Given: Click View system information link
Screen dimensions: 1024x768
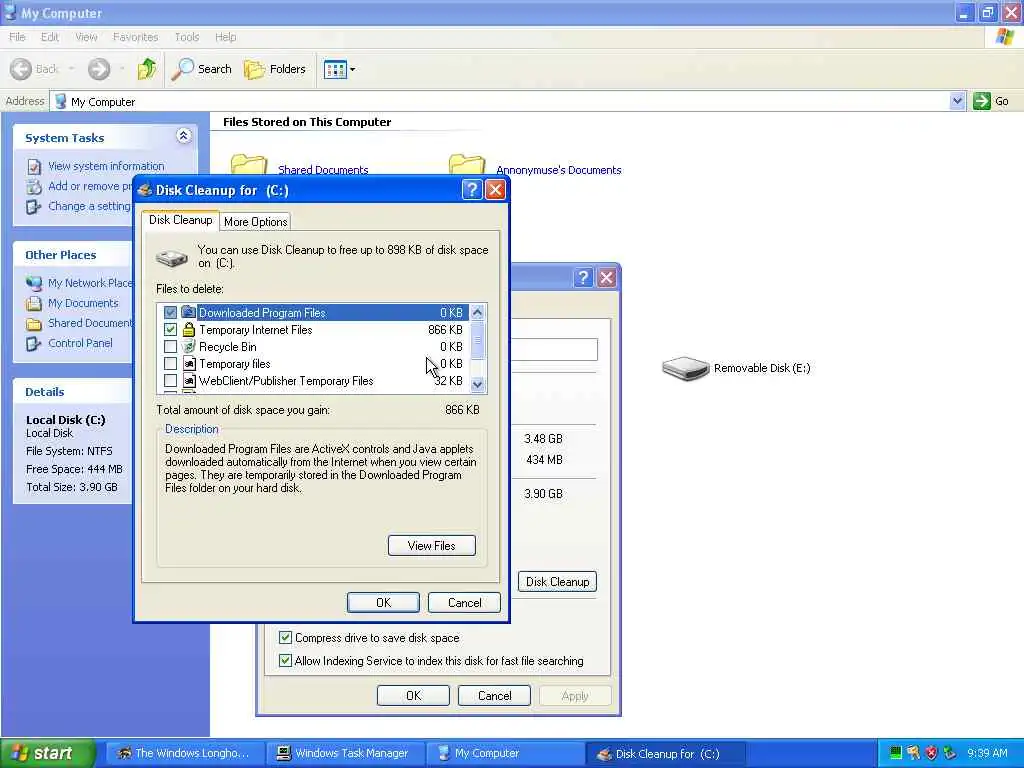Looking at the screenshot, I should tap(106, 166).
